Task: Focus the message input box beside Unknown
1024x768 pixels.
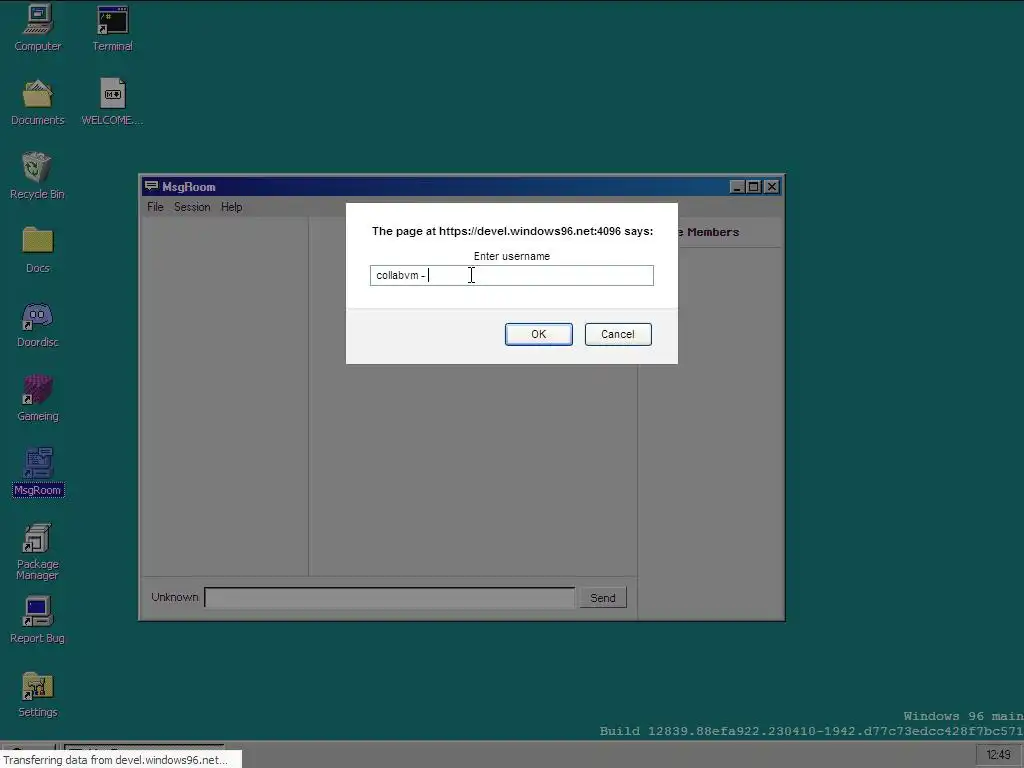Action: pyautogui.click(x=390, y=598)
